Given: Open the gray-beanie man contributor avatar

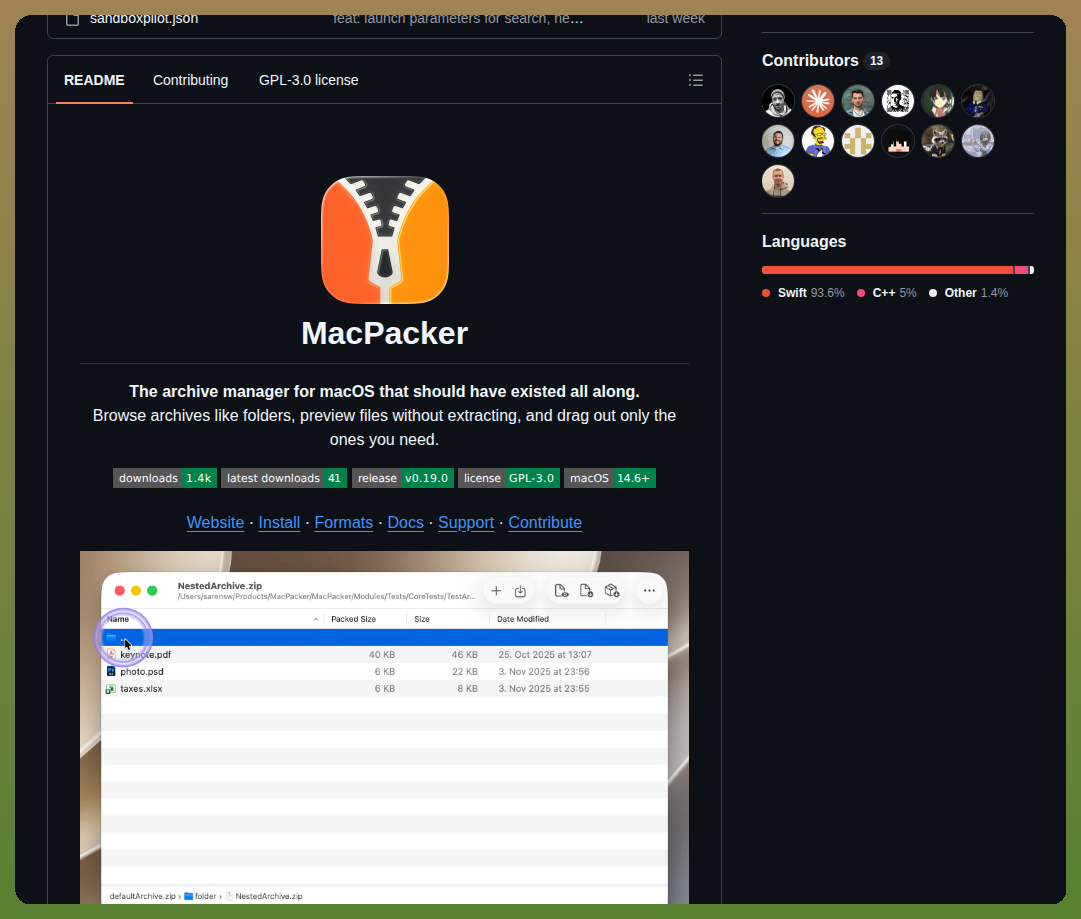Looking at the screenshot, I should [778, 101].
